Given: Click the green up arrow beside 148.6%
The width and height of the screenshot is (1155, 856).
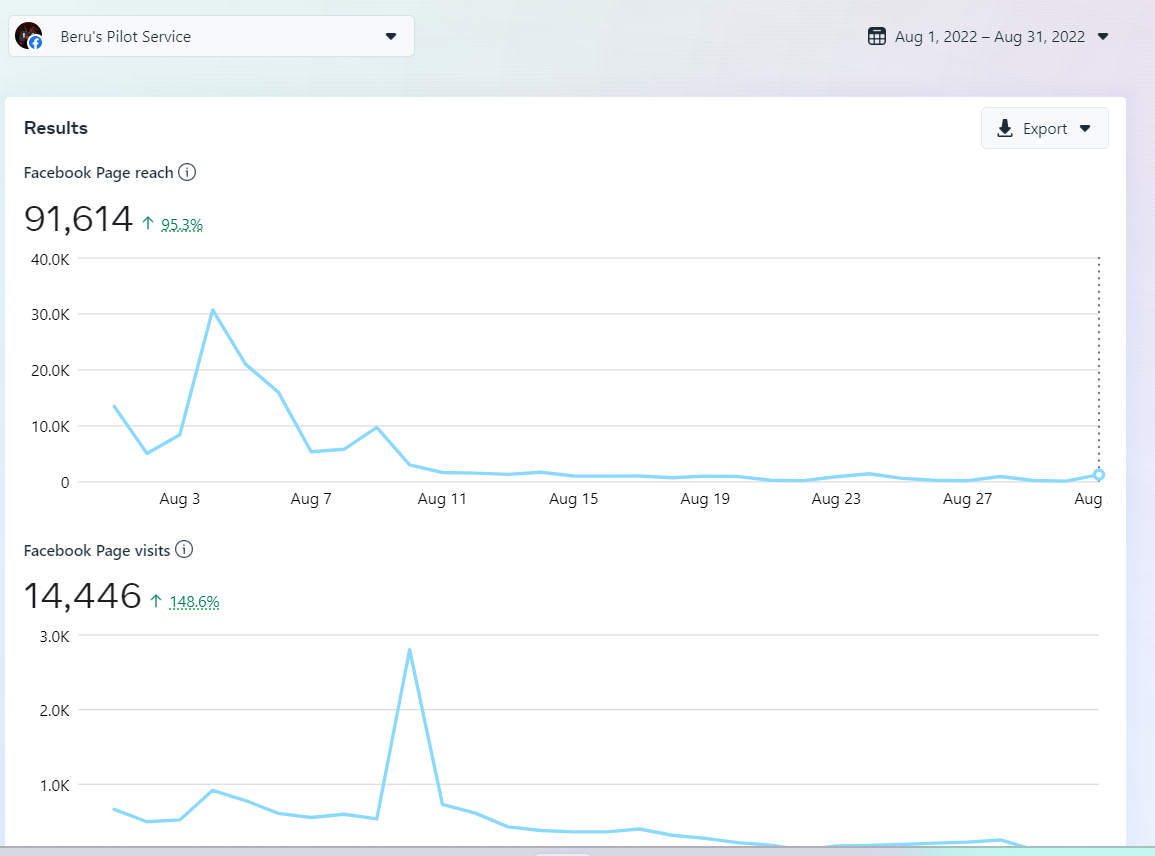Looking at the screenshot, I should click(156, 601).
